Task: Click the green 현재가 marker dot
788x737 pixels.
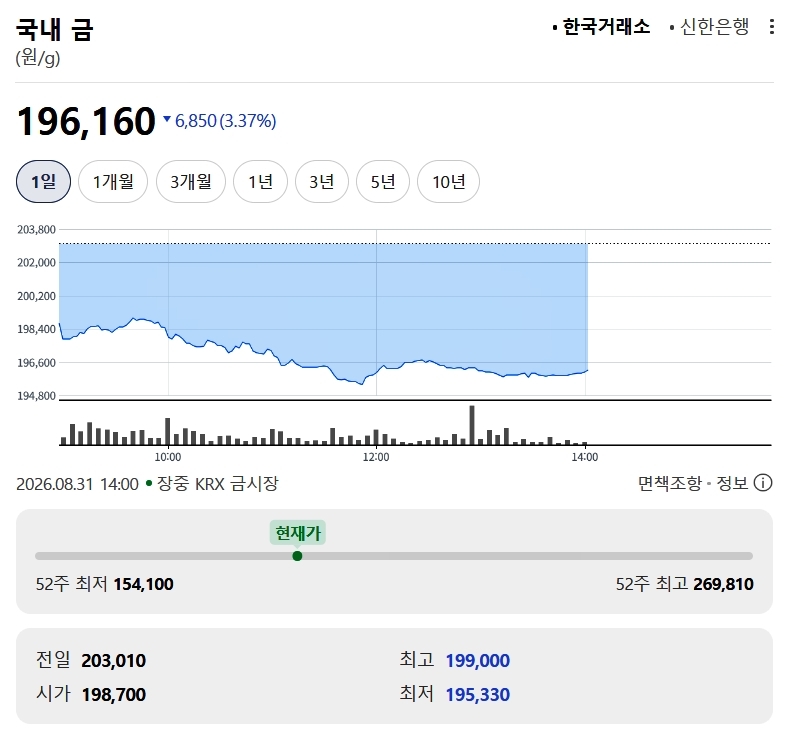Action: coord(297,556)
